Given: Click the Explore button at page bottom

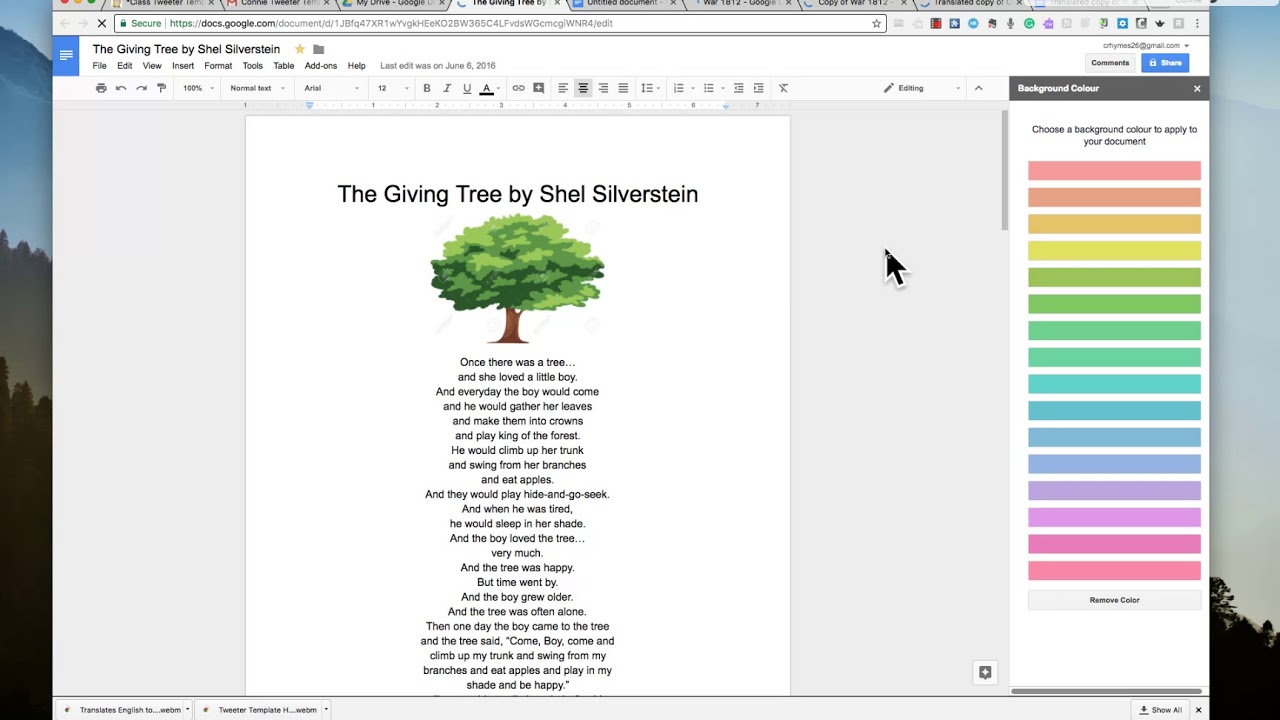Looking at the screenshot, I should point(985,673).
